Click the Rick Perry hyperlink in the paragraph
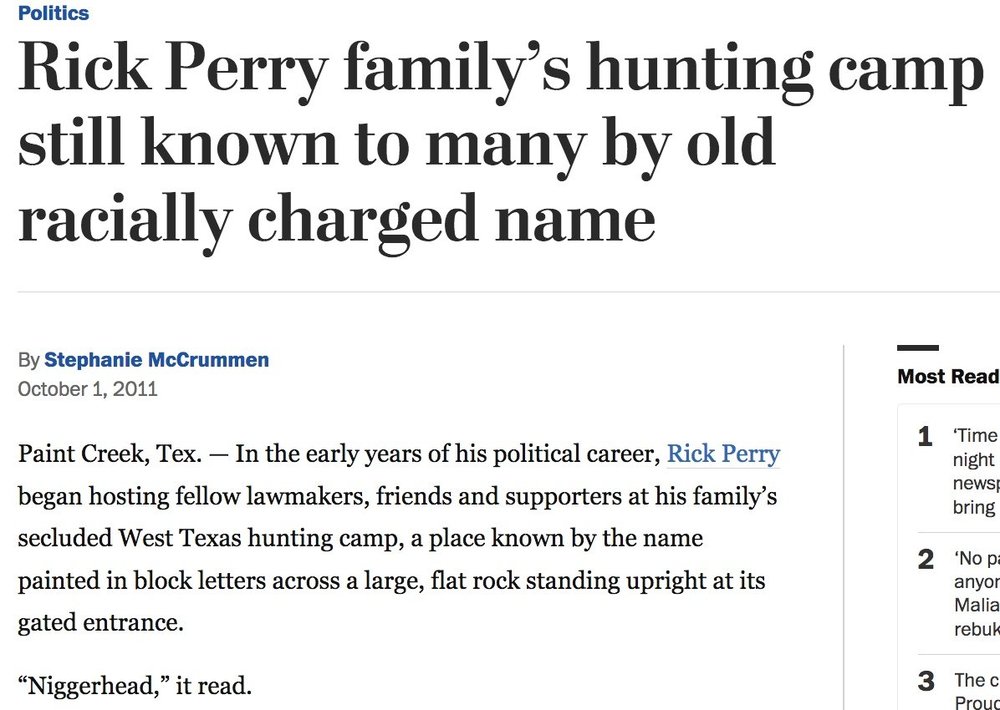 pos(723,454)
